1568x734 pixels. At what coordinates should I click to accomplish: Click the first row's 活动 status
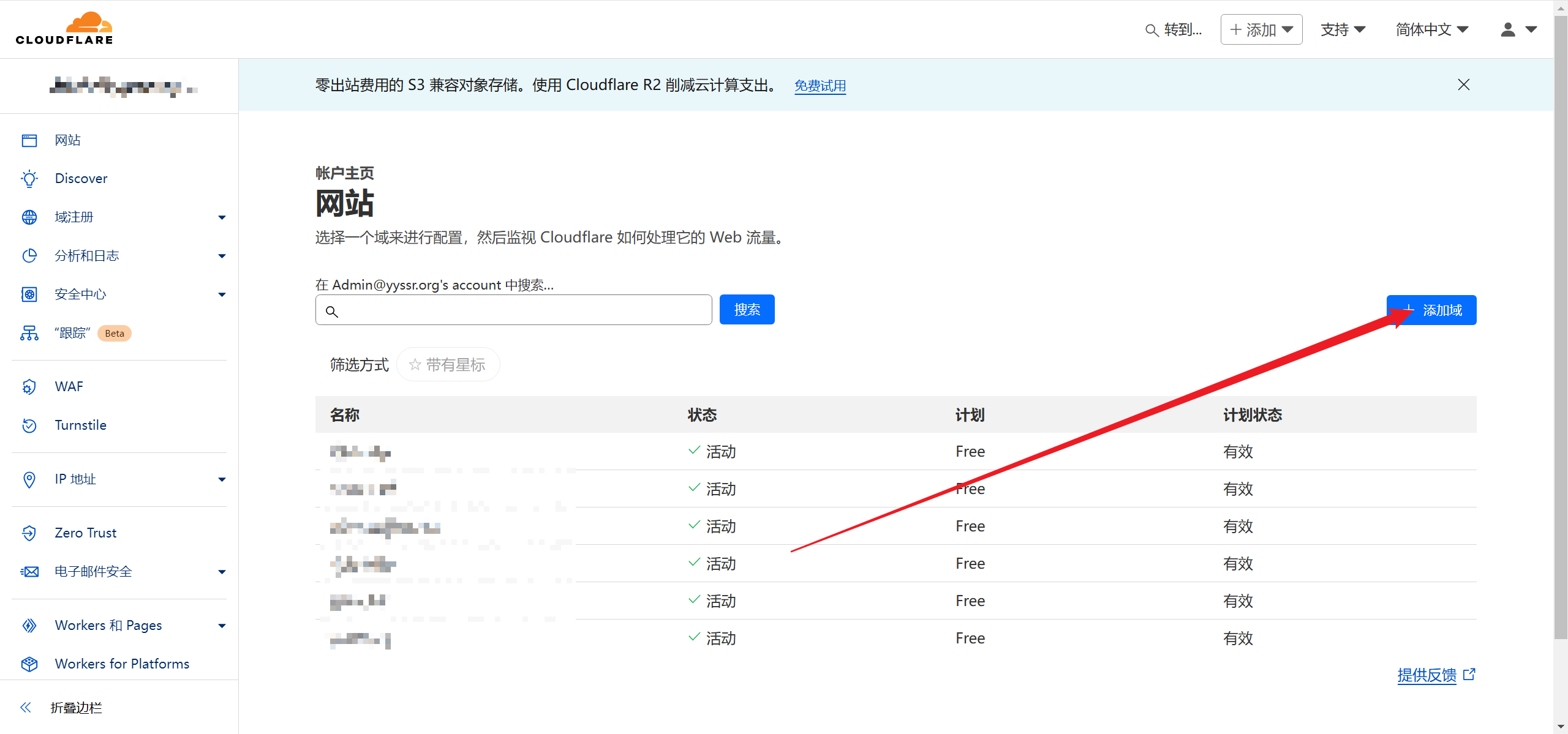[713, 452]
